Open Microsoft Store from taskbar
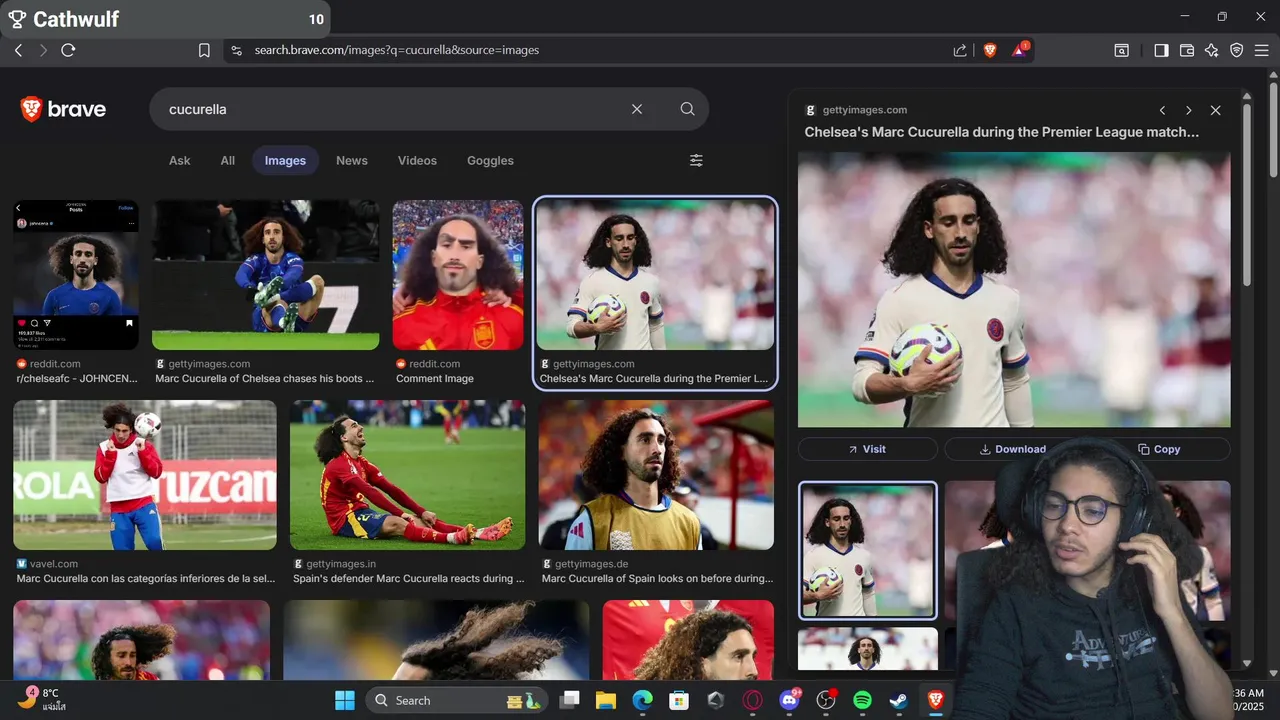Screen dimensions: 1280x720 (679, 700)
